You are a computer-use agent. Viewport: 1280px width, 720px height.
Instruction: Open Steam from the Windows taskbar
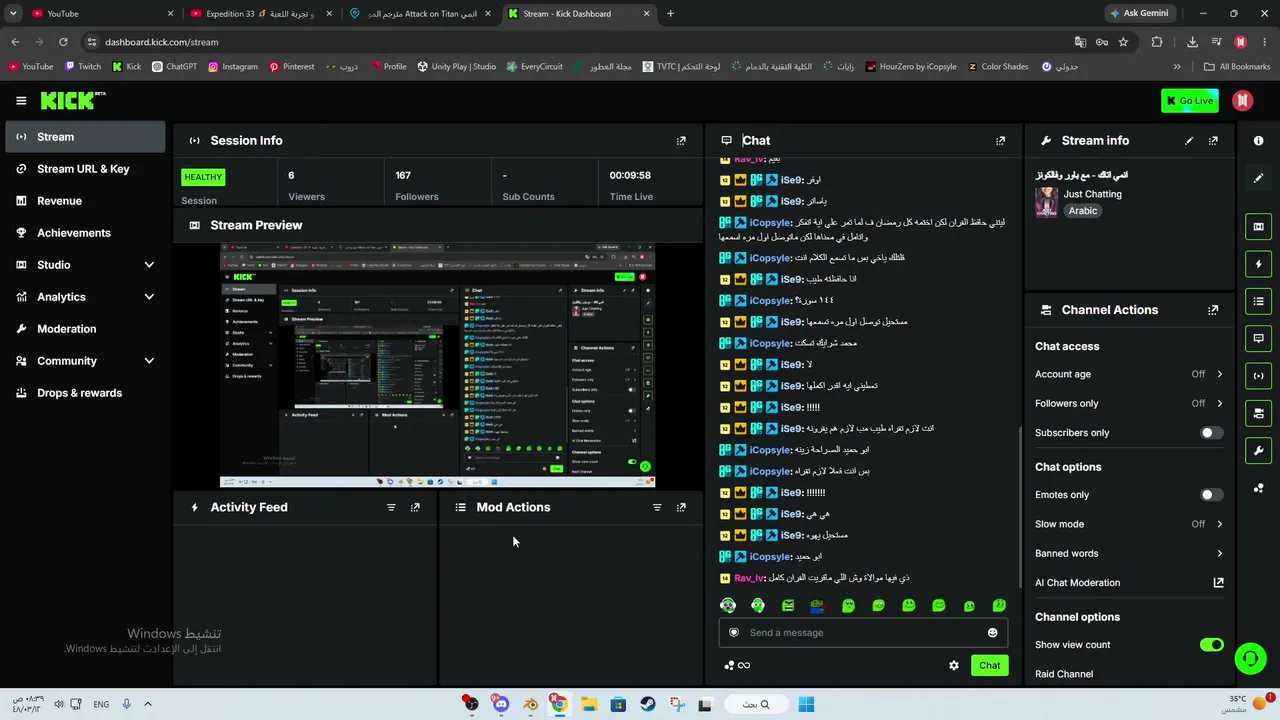[x=648, y=705]
